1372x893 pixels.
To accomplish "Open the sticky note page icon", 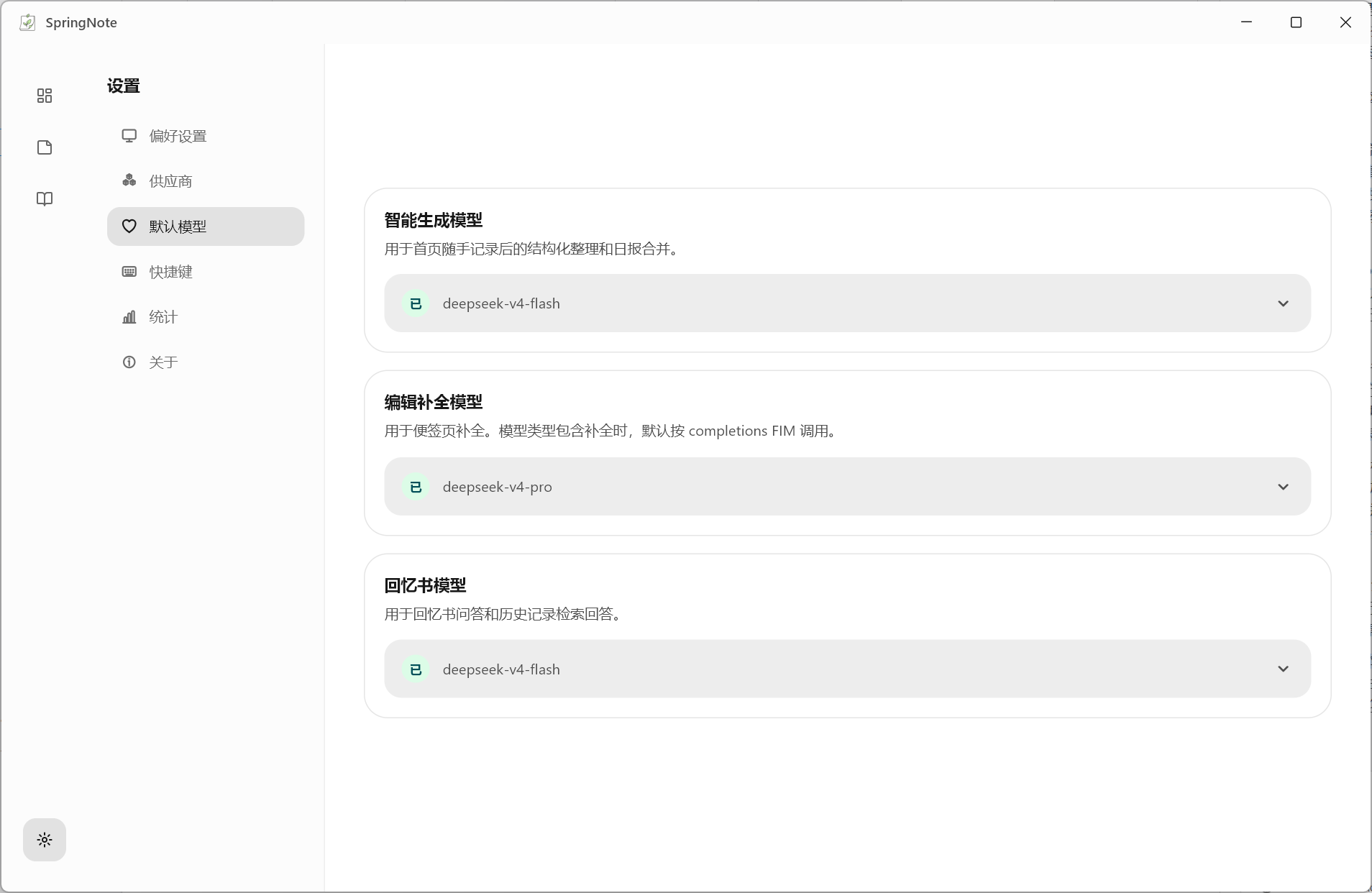I will [x=45, y=147].
